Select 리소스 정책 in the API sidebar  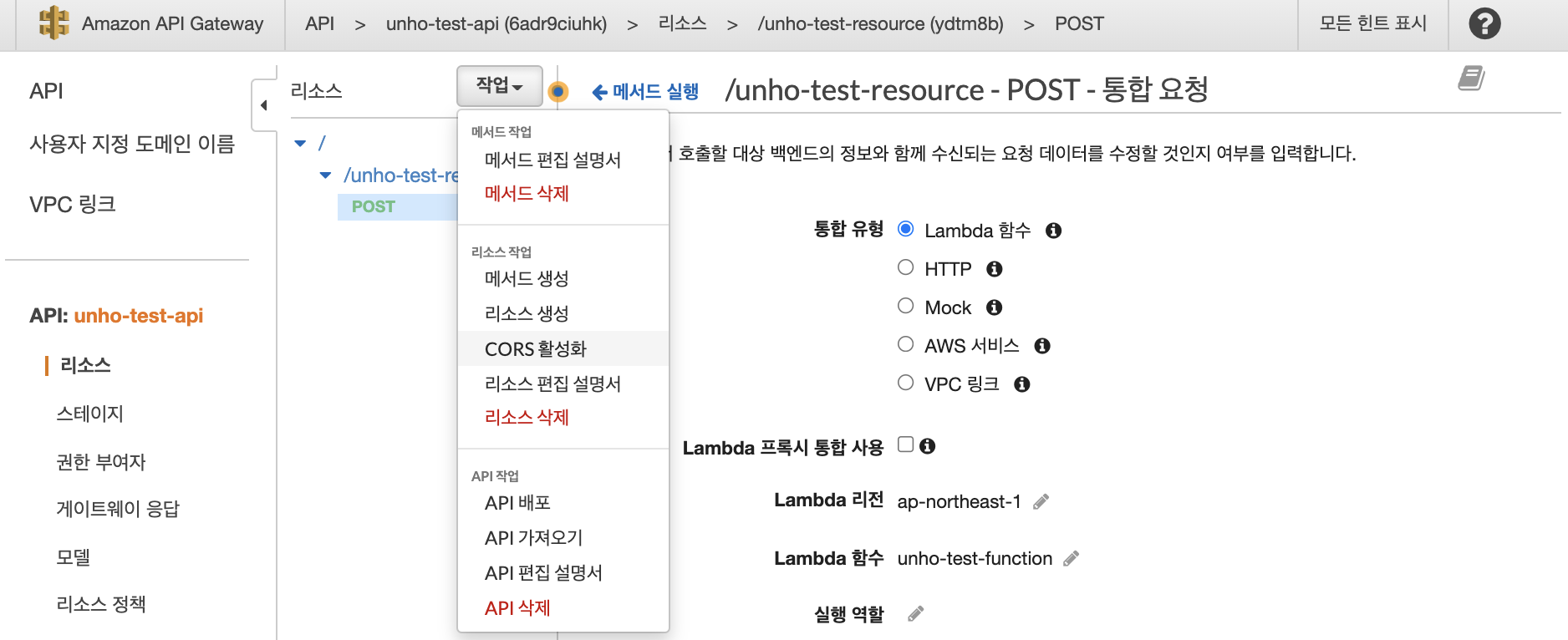pyautogui.click(x=100, y=604)
